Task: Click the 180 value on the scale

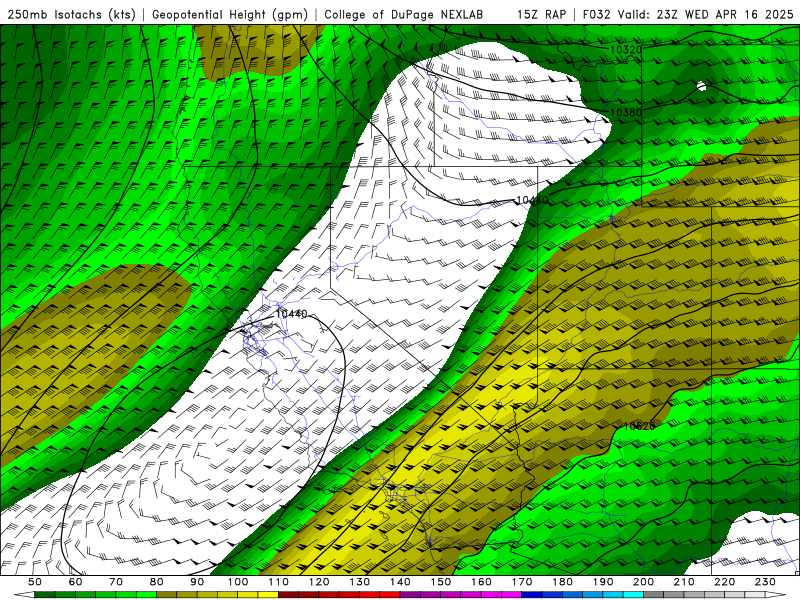Action: pyautogui.click(x=562, y=582)
